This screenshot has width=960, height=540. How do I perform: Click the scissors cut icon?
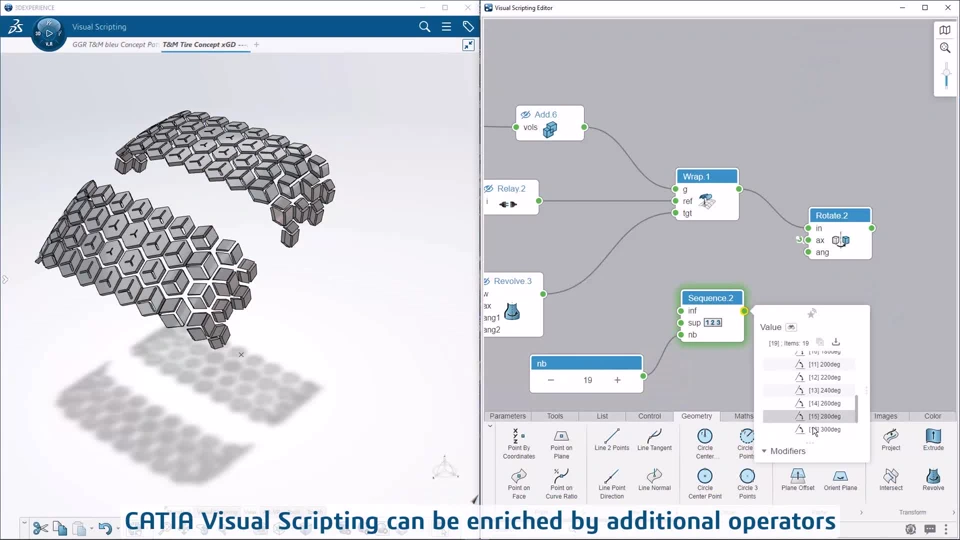[40, 528]
